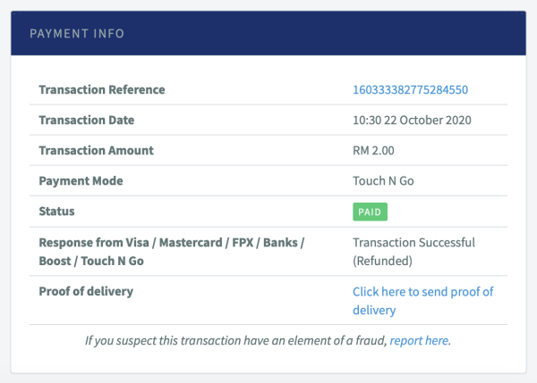The image size is (537, 383).
Task: Click the RM 2.00 amount value
Action: click(x=373, y=150)
